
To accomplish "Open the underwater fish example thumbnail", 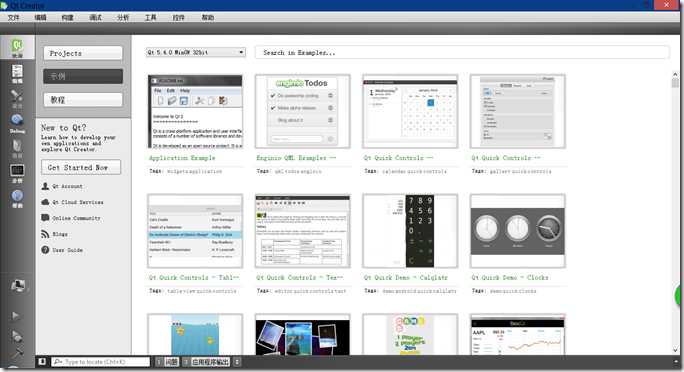I will pos(195,334).
